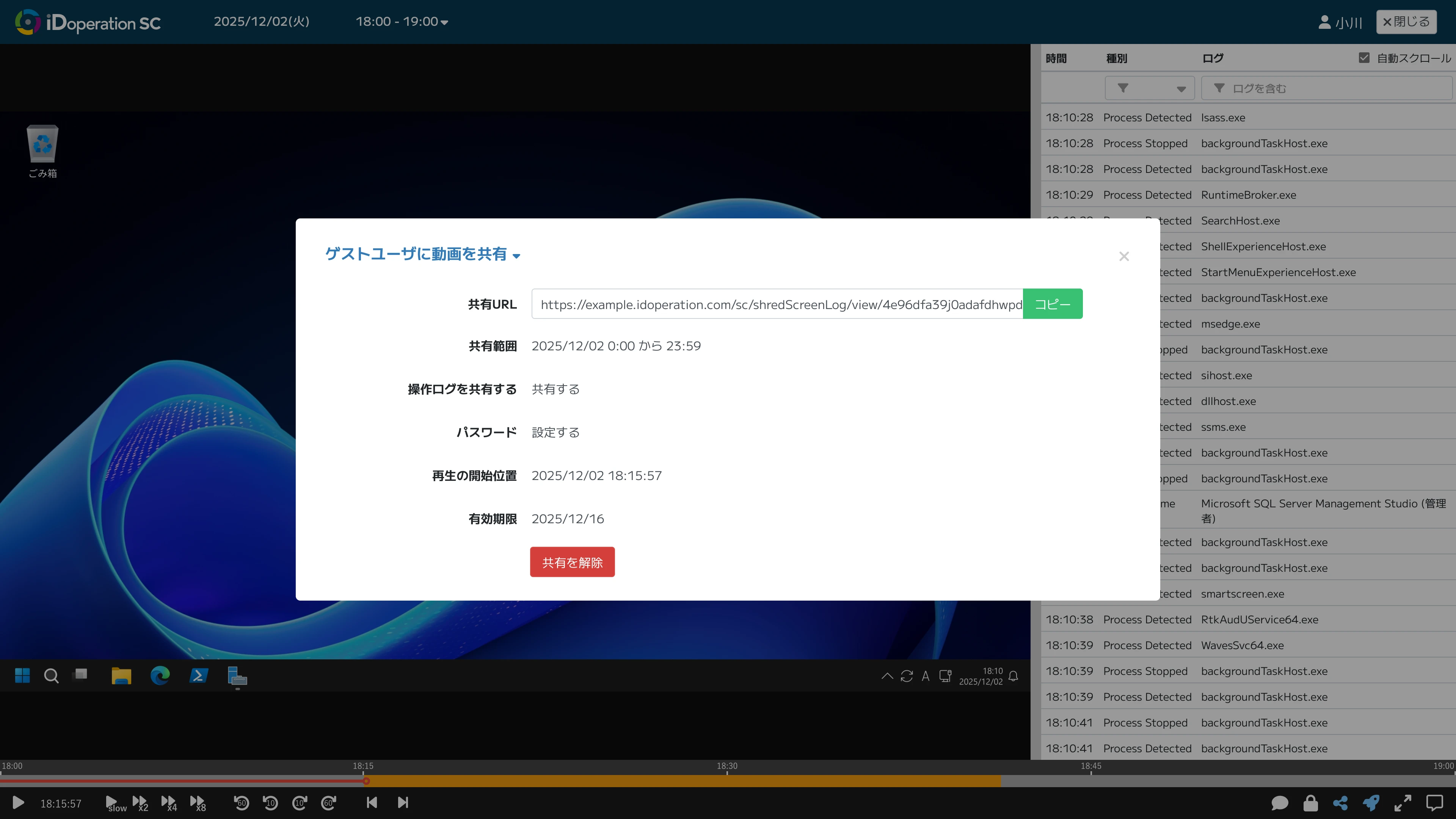
Task: Uncheck the 自動スクロール checkbox
Action: click(1364, 58)
